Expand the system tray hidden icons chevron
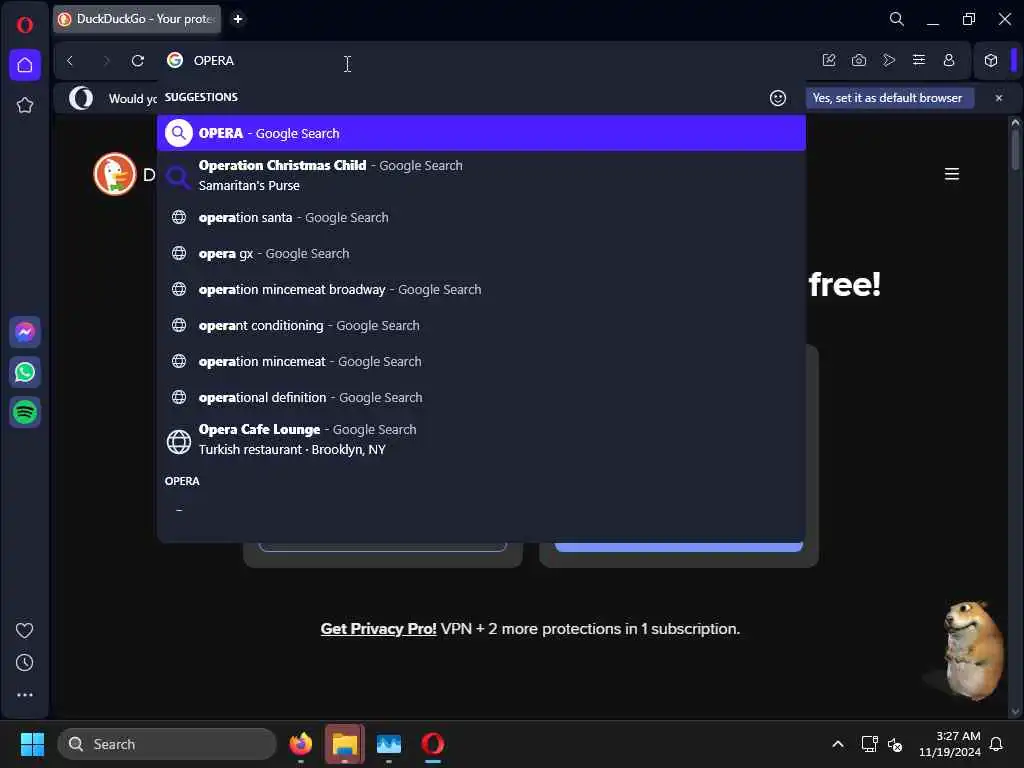Screen dimensions: 1024x768 click(838, 744)
